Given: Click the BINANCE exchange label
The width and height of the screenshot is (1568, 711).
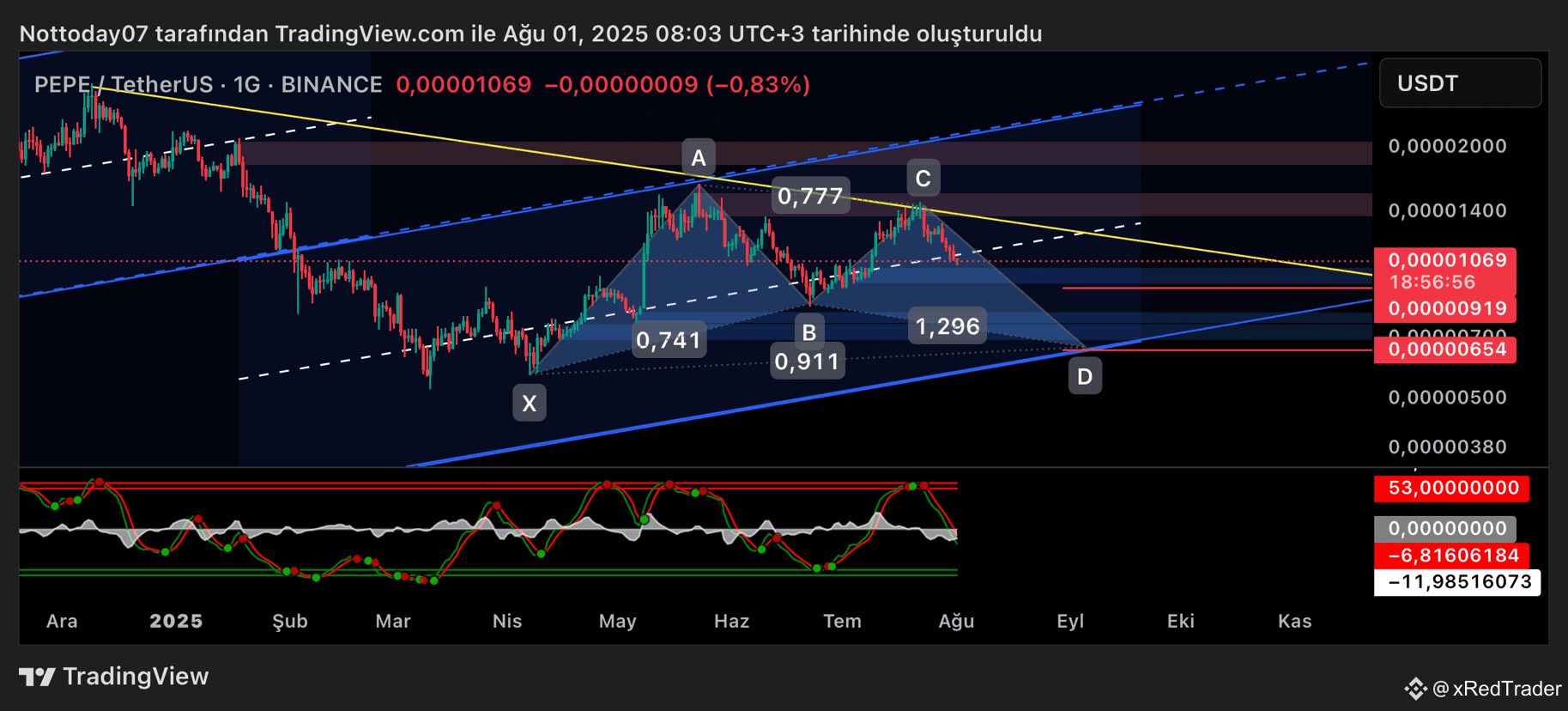Looking at the screenshot, I should (331, 84).
